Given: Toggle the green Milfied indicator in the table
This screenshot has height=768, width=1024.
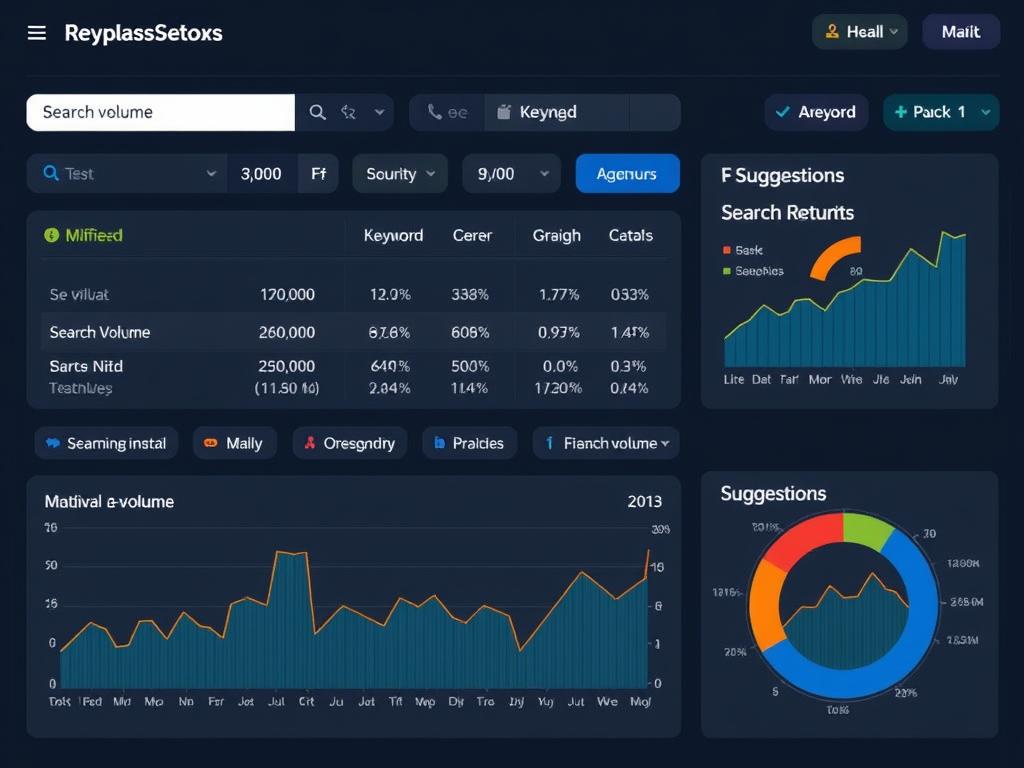Looking at the screenshot, I should tap(52, 235).
